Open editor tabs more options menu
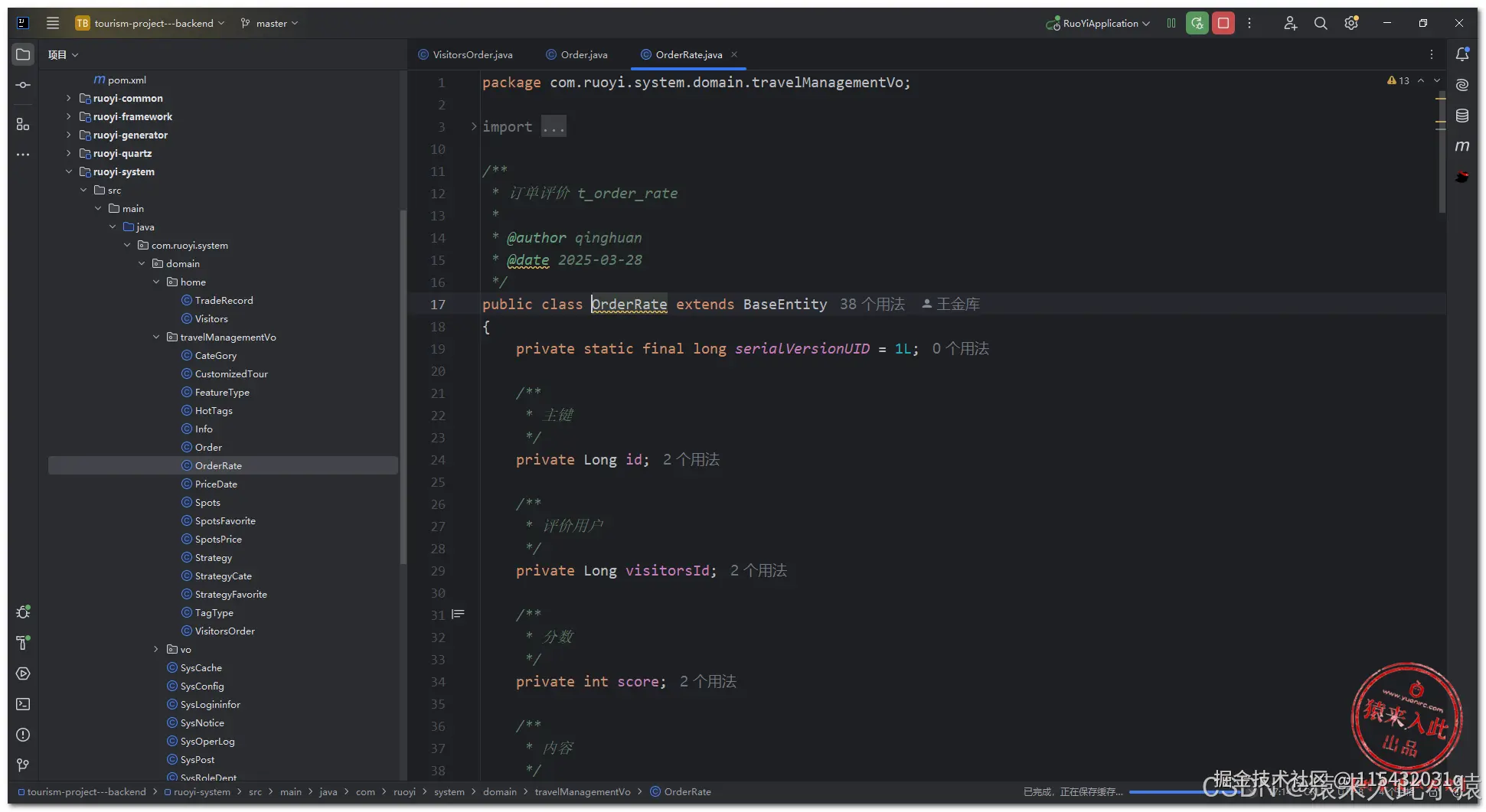1486x812 pixels. point(1432,54)
